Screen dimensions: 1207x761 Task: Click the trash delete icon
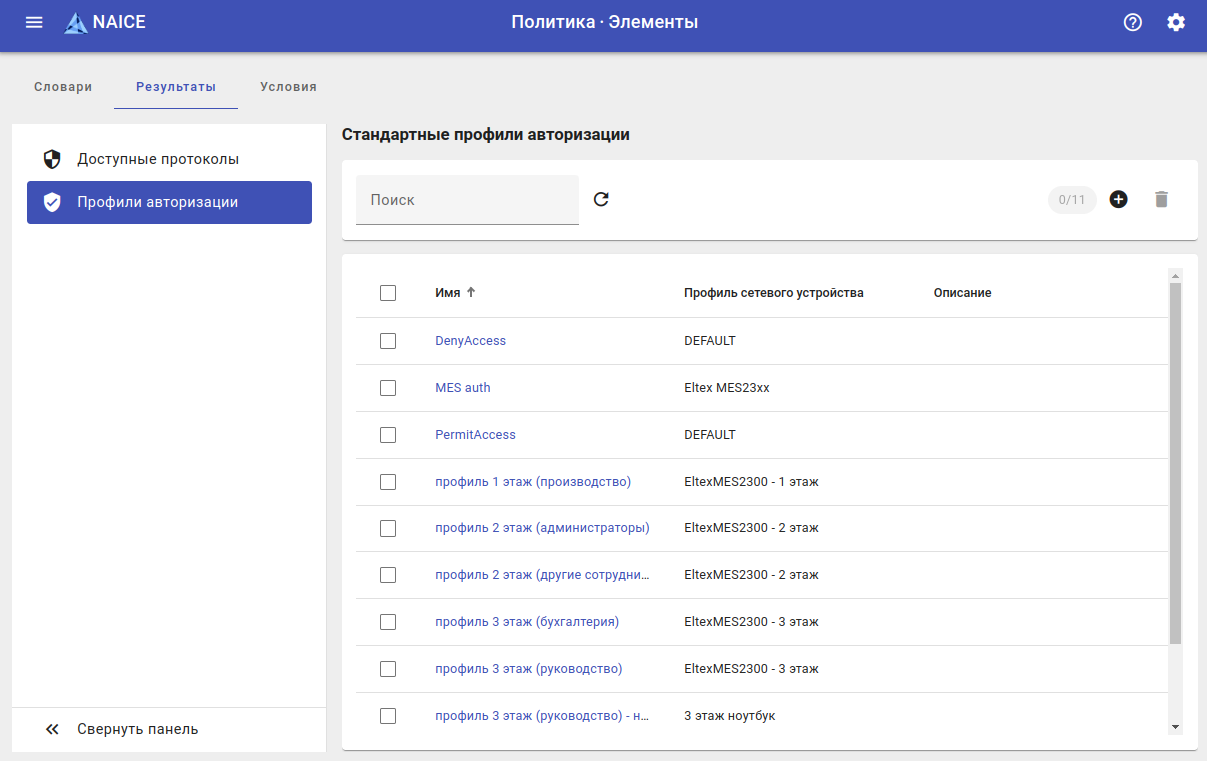pyautogui.click(x=1161, y=199)
